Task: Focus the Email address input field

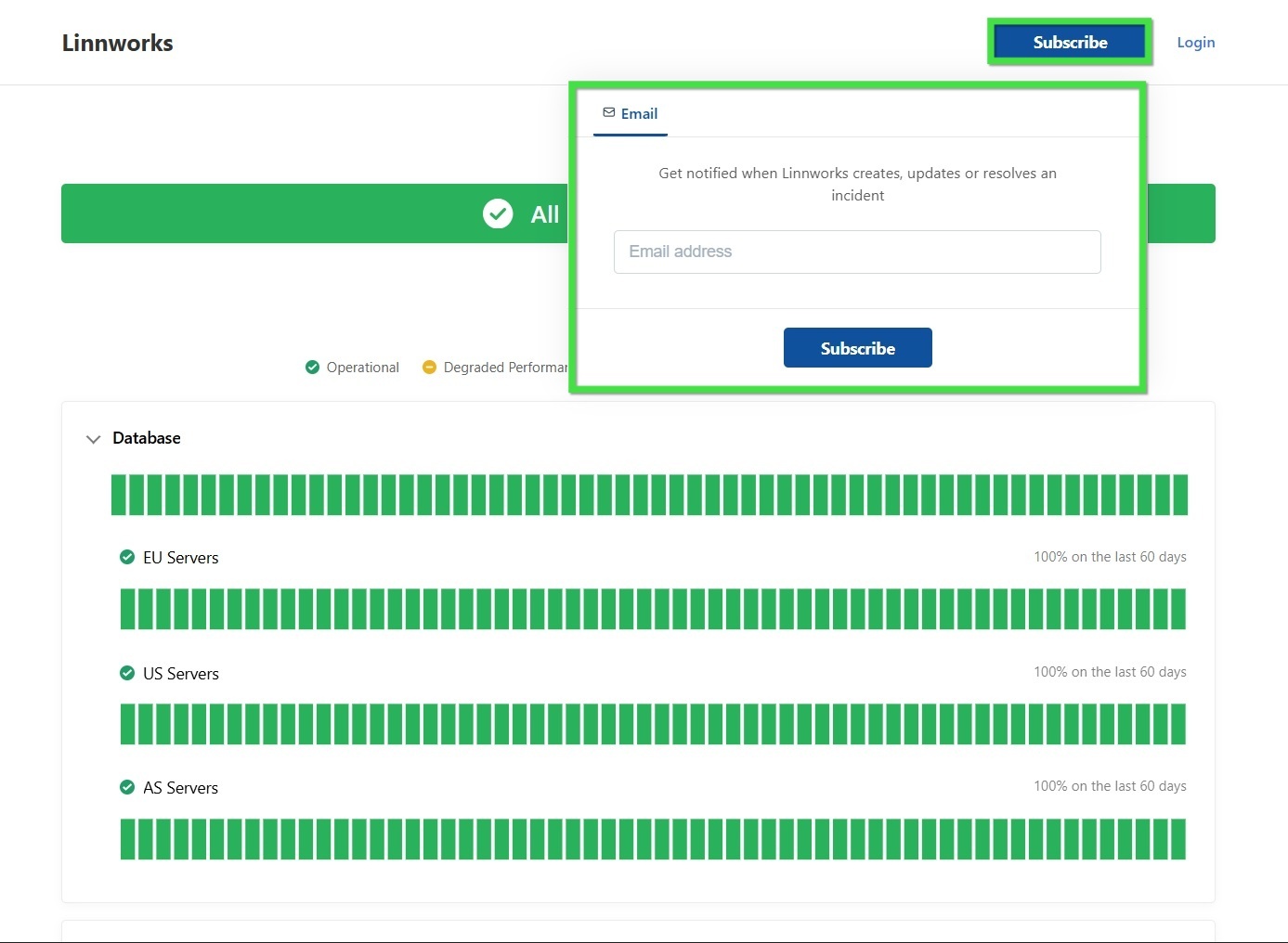Action: 857,252
